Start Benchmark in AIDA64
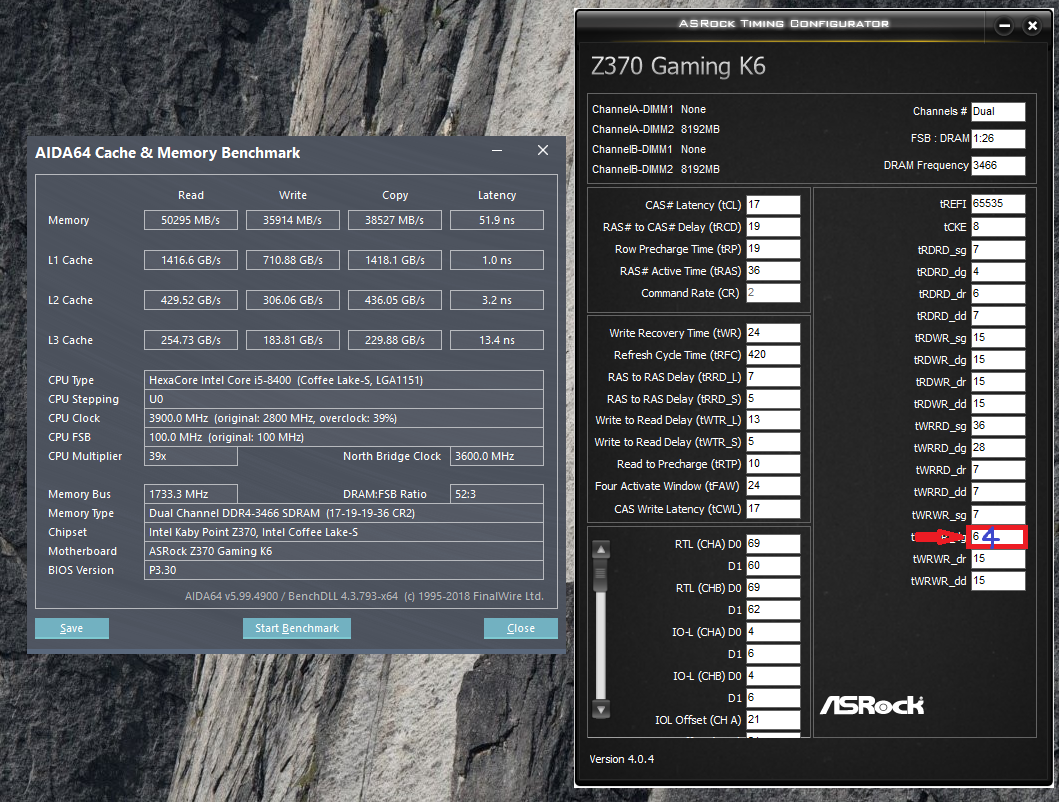The height and width of the screenshot is (802, 1059). 296,628
